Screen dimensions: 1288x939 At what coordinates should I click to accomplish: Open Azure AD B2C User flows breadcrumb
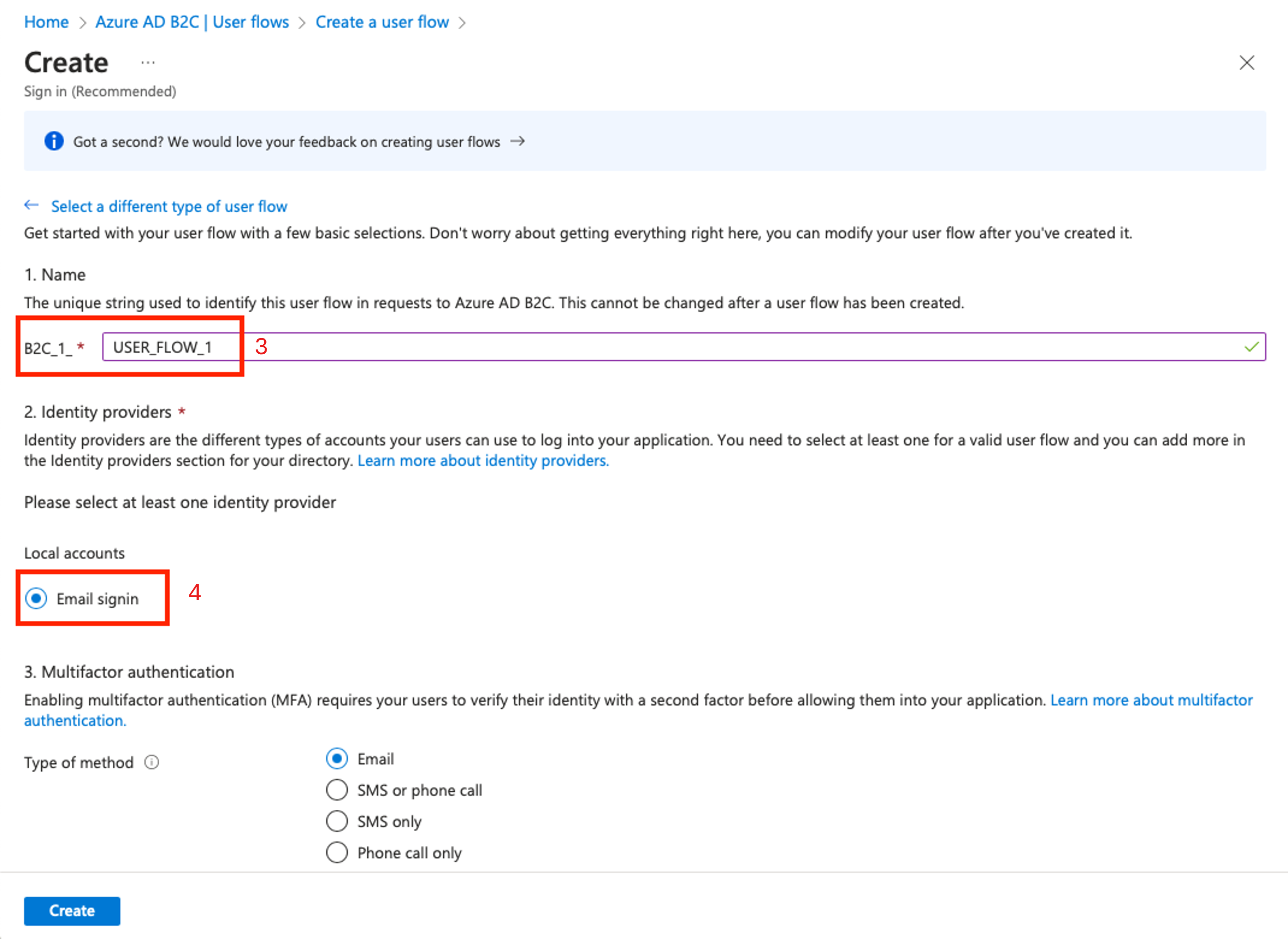192,22
